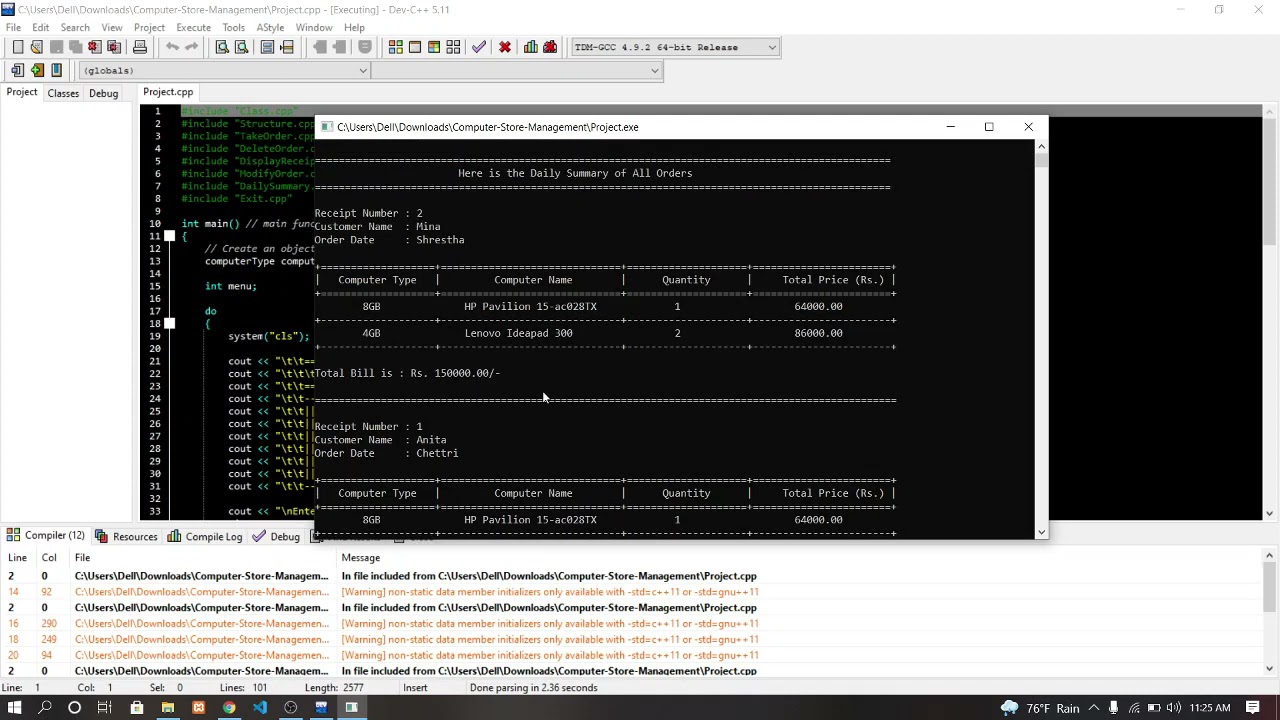
Task: Switch to the Debug sidebar tab
Action: [x=103, y=93]
